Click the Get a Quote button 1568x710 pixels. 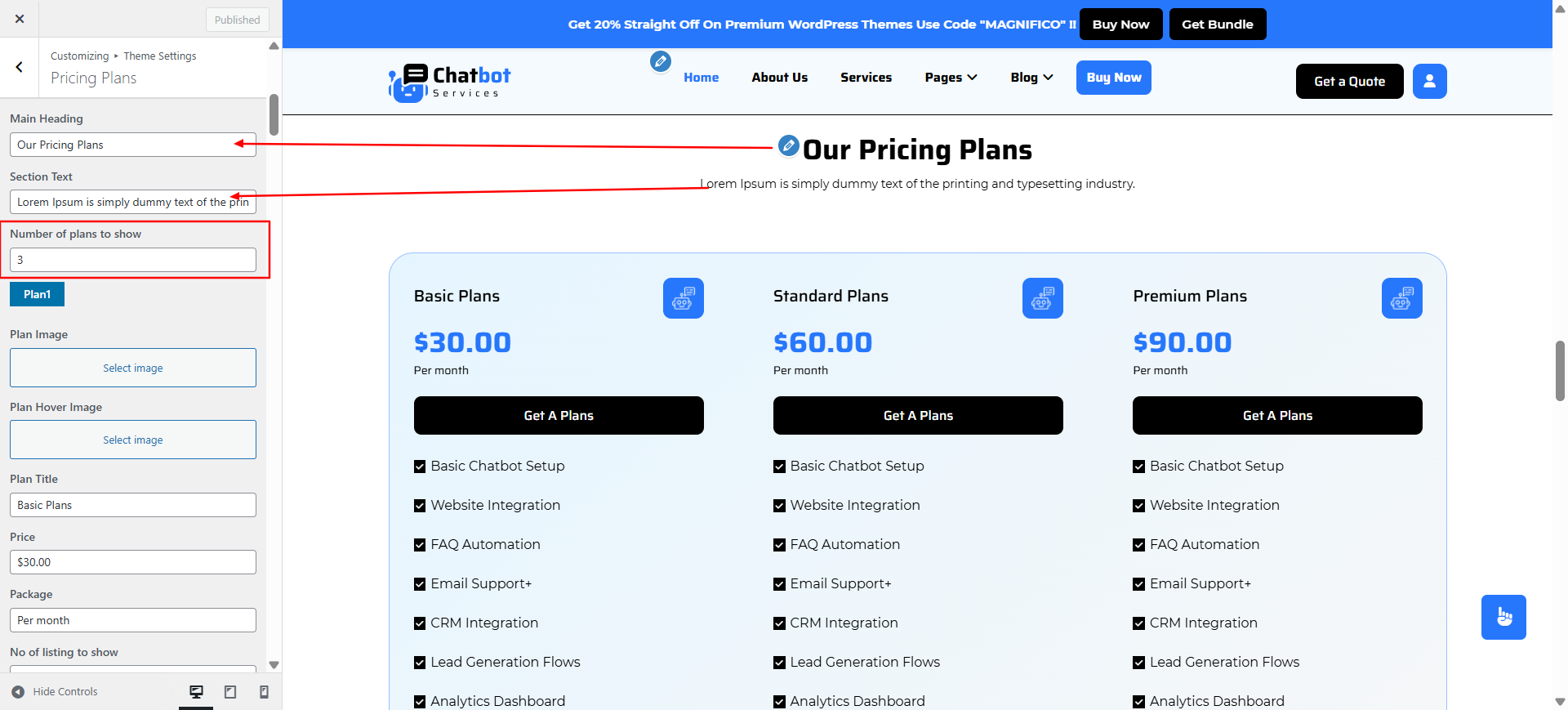[1349, 81]
